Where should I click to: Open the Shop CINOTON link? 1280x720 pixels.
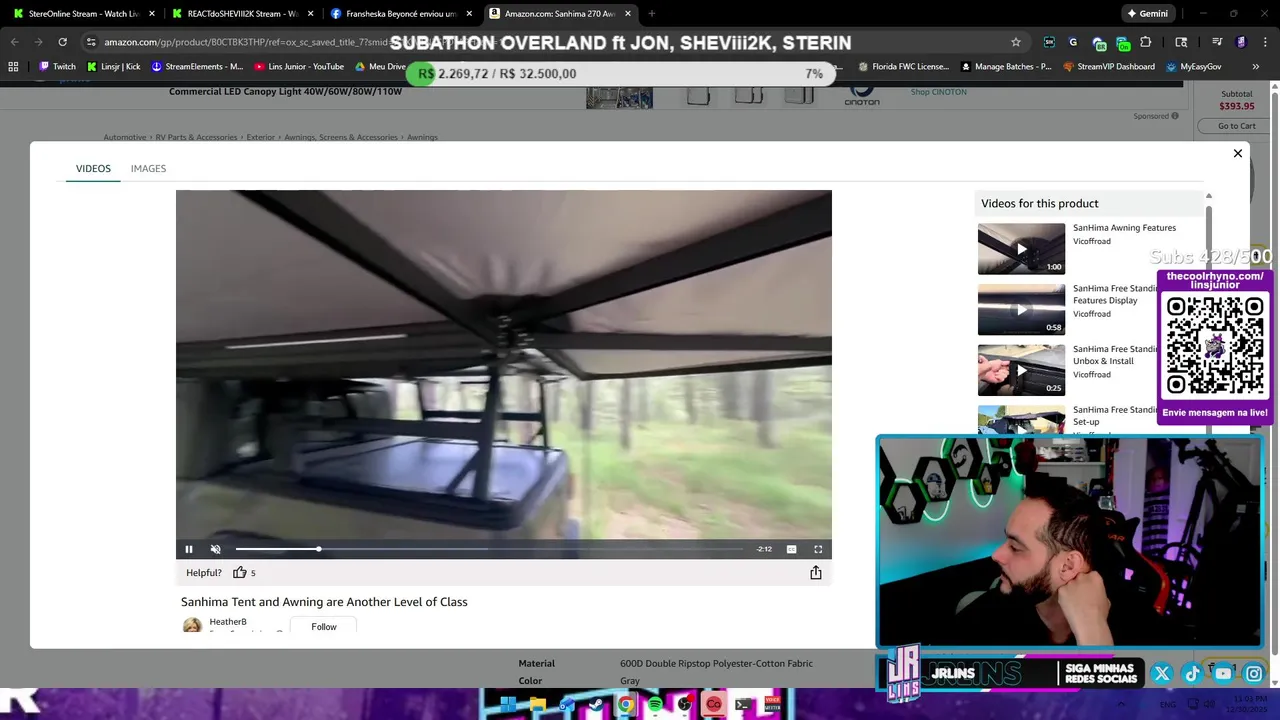click(938, 92)
